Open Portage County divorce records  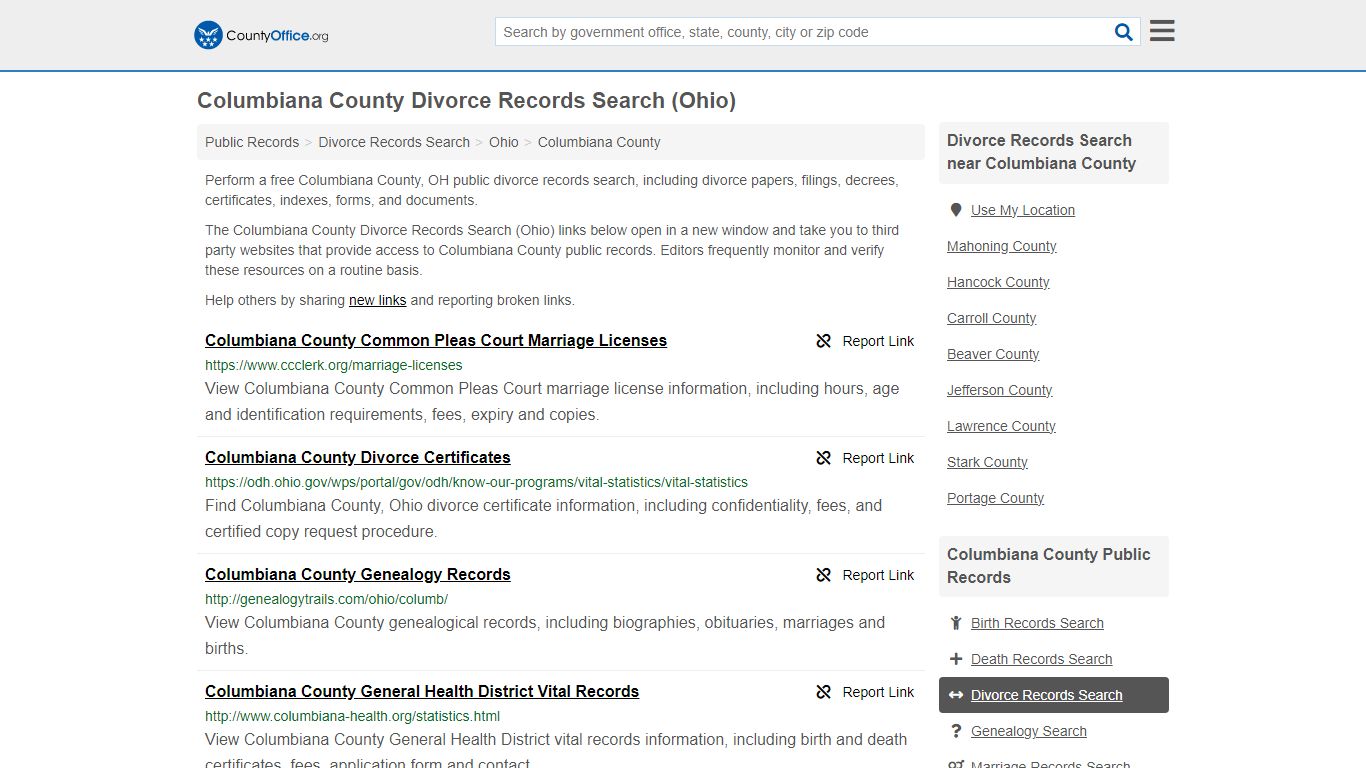tap(995, 498)
